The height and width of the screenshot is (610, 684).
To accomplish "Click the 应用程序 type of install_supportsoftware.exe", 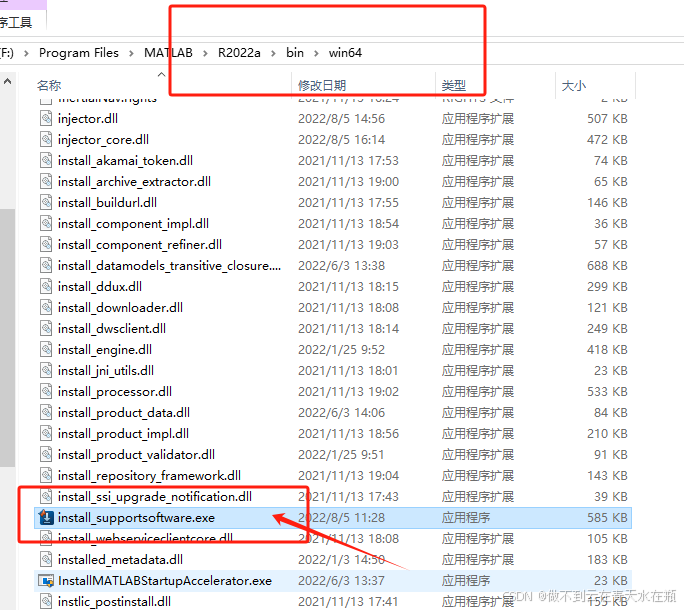I will click(465, 517).
